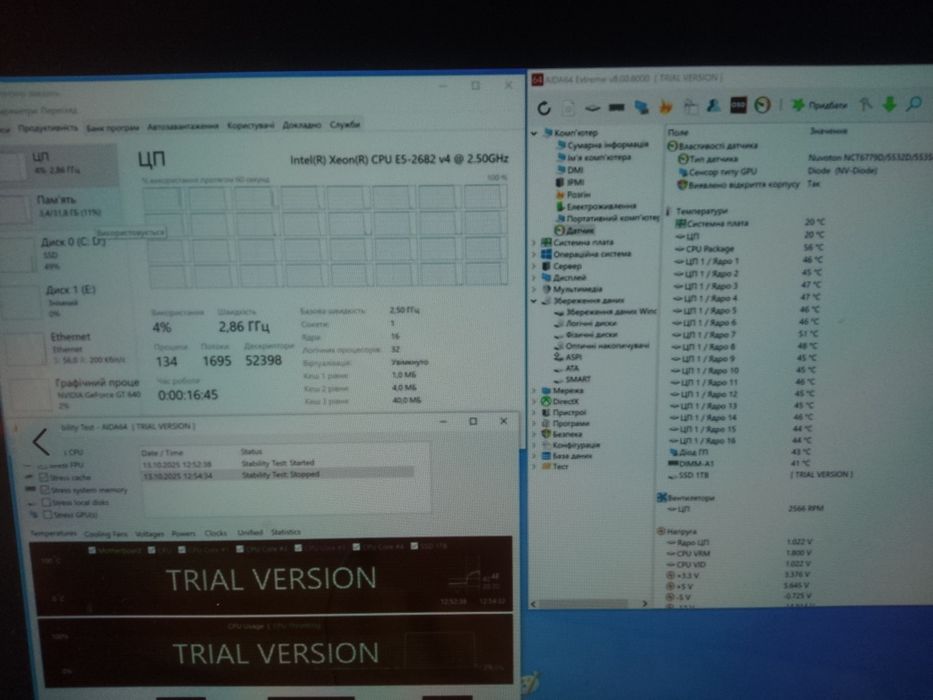Open the Voltages tab in stability test
Screen dimensions: 933x700
tap(149, 534)
